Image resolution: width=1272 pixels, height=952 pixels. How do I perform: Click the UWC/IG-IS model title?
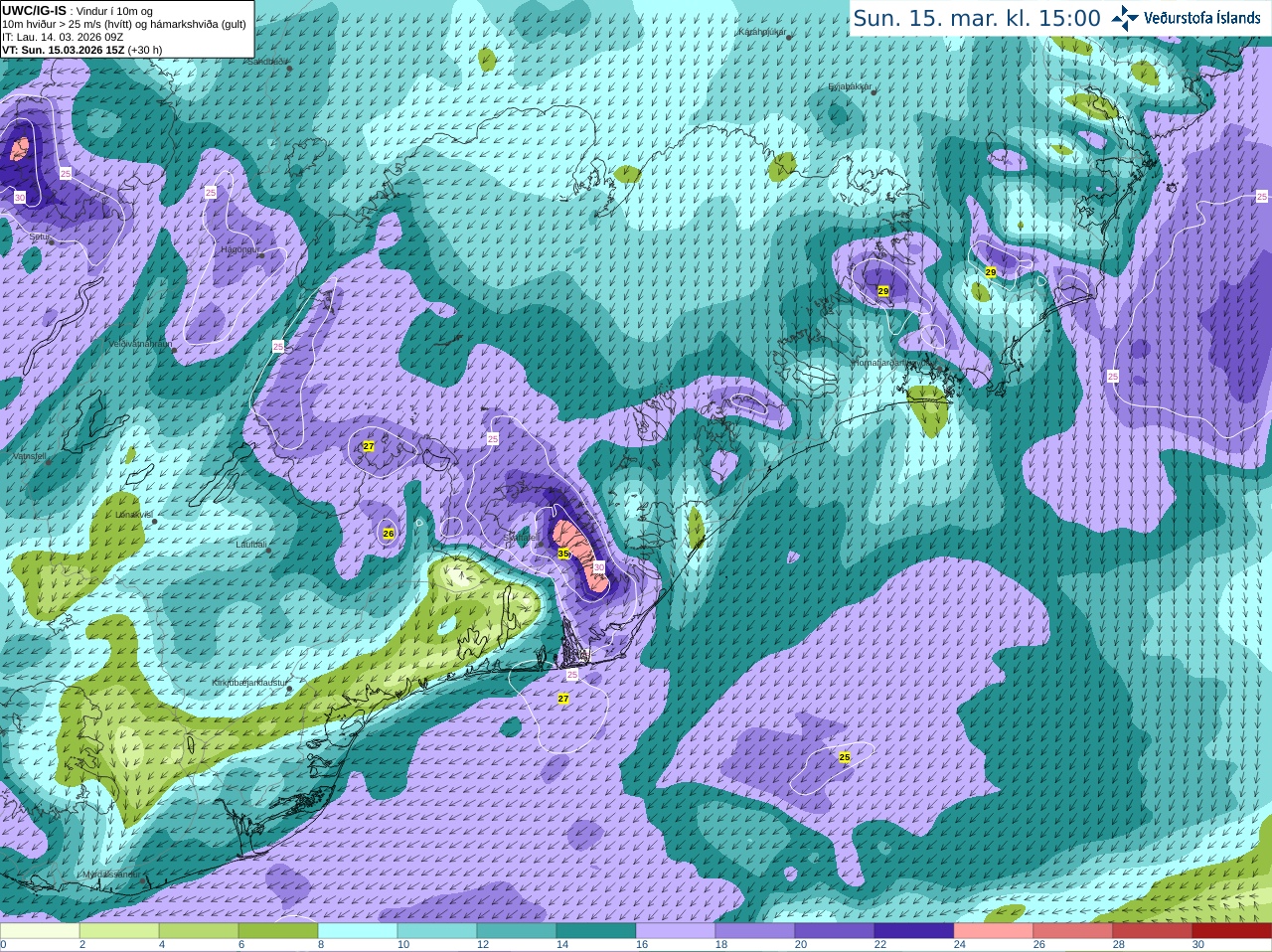(x=35, y=10)
